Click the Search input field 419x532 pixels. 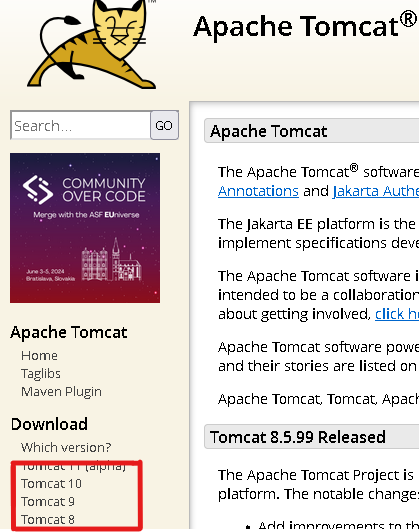point(81,125)
